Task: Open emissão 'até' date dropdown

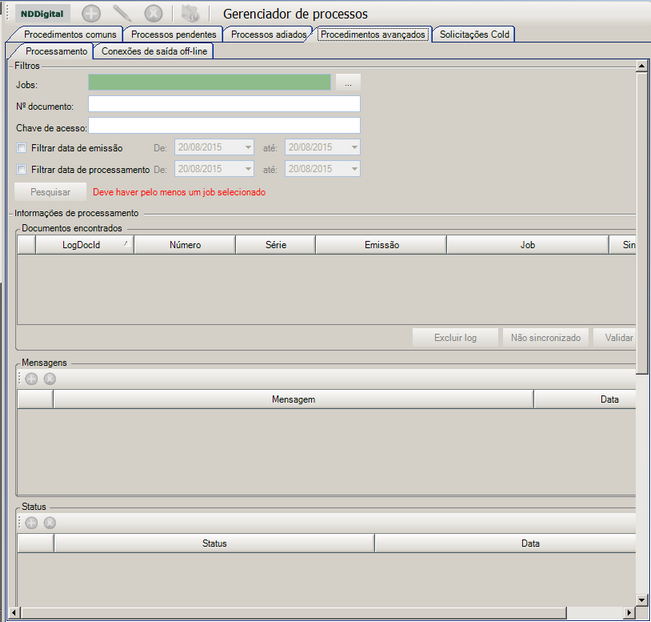Action: pyautogui.click(x=353, y=148)
